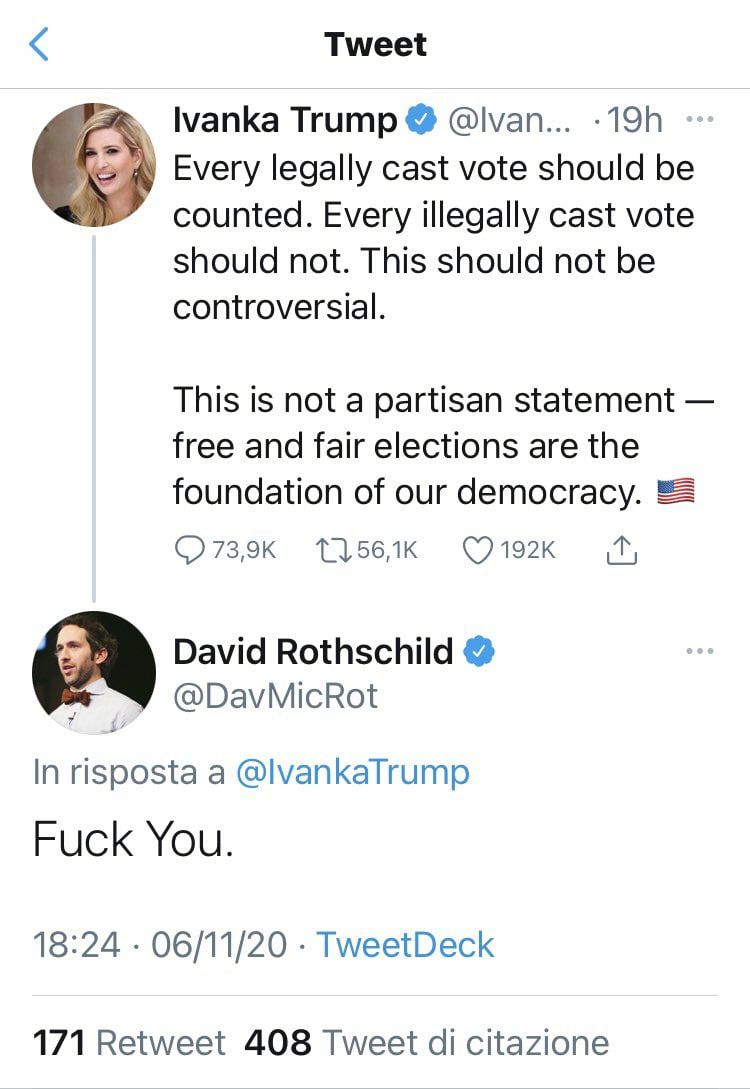750x1089 pixels.
Task: View the 171 Retweet list
Action: coord(129,1043)
